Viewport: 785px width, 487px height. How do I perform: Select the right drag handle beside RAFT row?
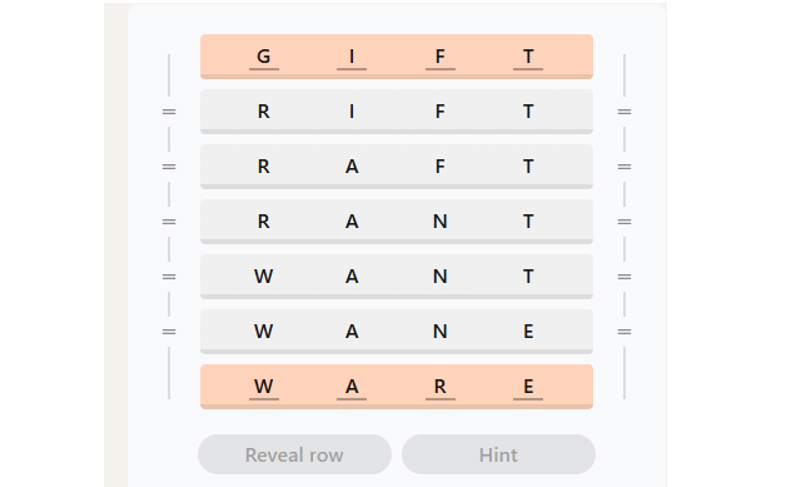(624, 167)
